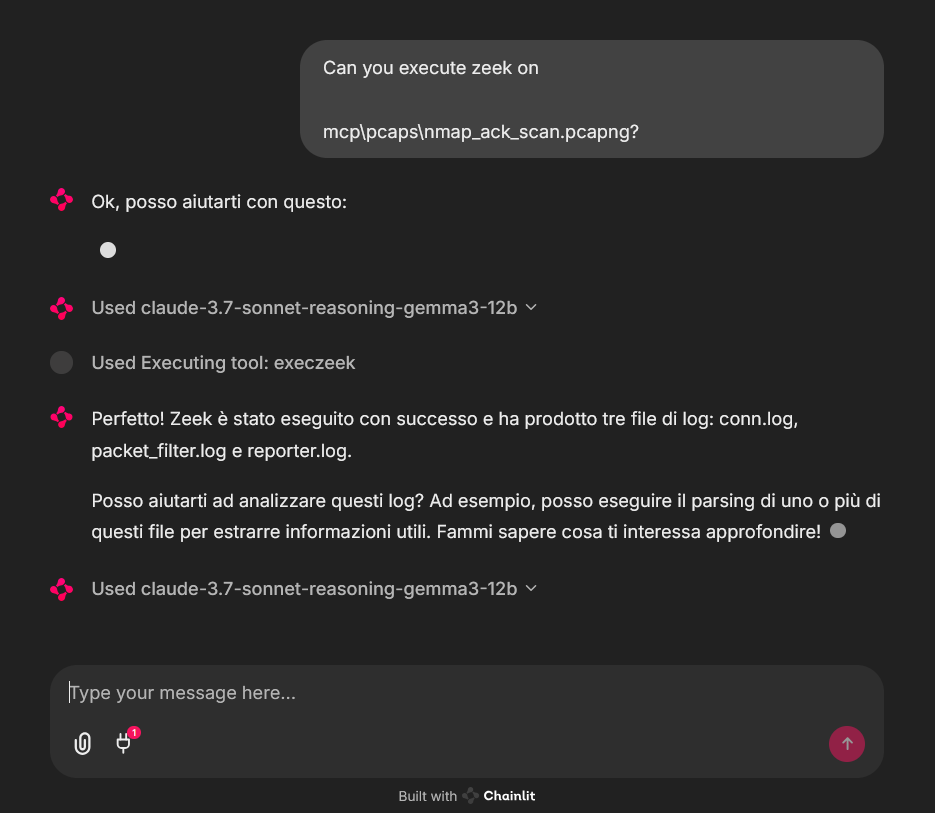This screenshot has height=813, width=935.
Task: Expand the last claude-3.7-sonnet step chevron
Action: coord(531,589)
